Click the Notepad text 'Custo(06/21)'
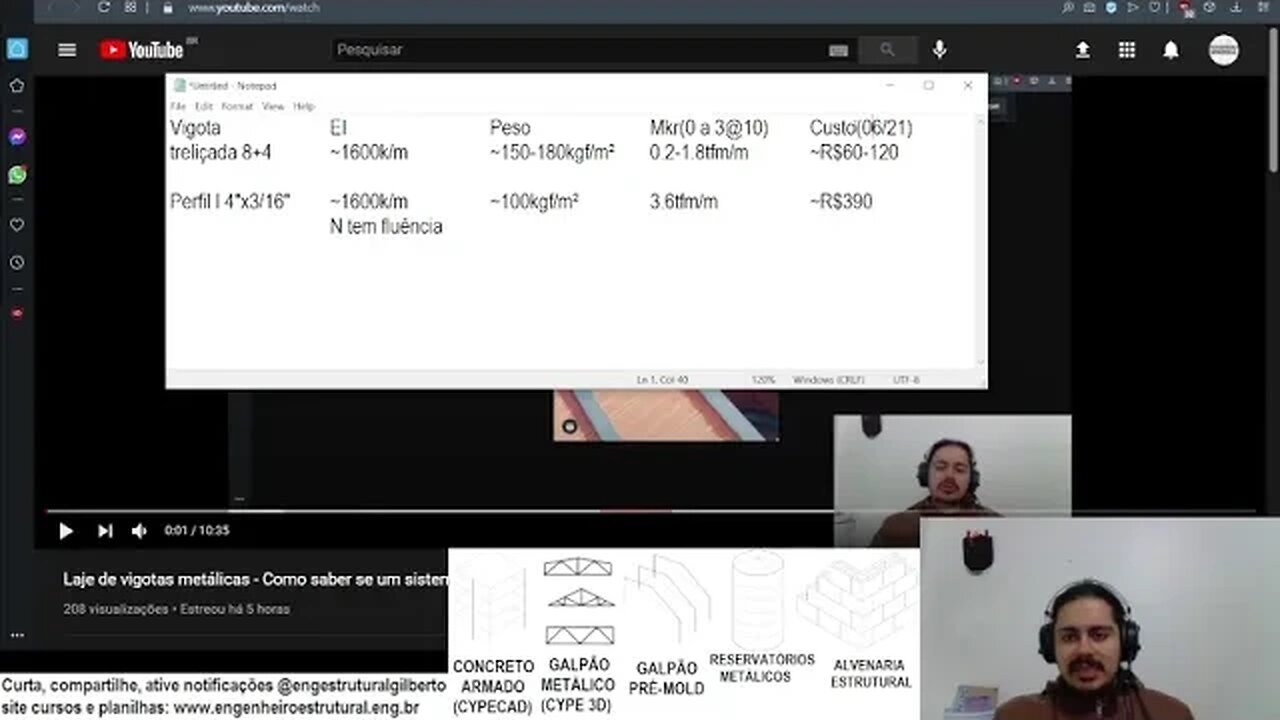1280x720 pixels. (x=861, y=128)
